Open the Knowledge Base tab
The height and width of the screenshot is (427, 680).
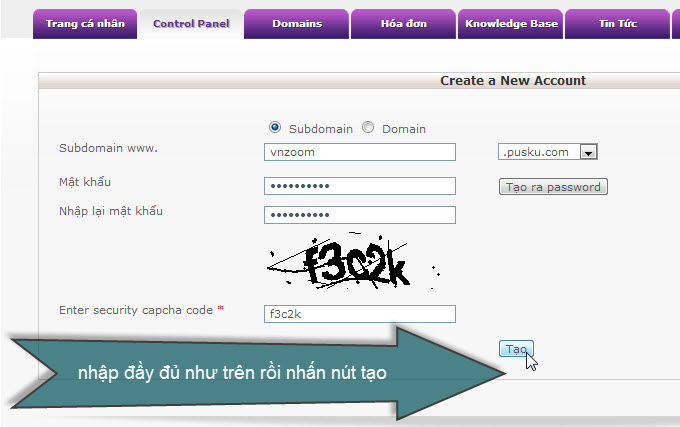[511, 24]
